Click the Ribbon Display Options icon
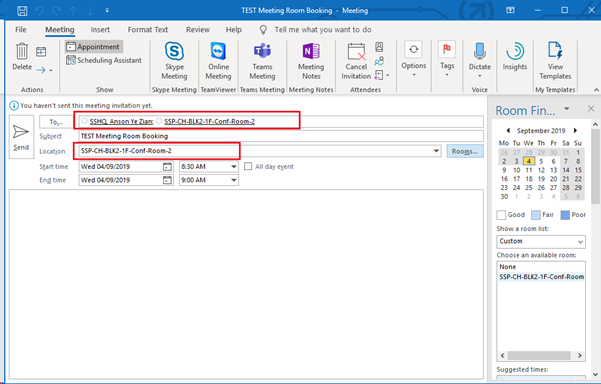This screenshot has height=384, width=601. [510, 10]
